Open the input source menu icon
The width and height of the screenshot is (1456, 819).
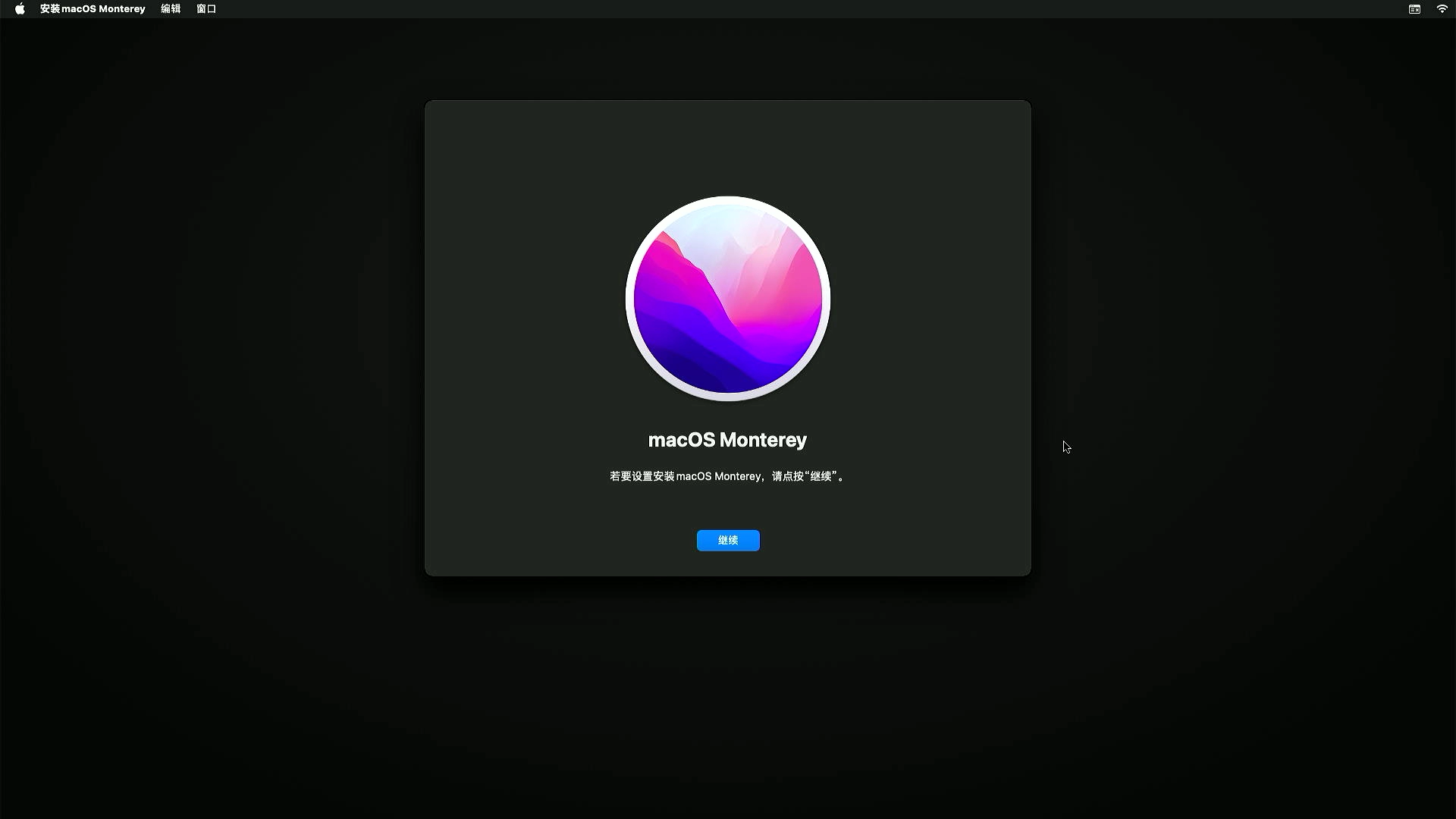point(1414,9)
